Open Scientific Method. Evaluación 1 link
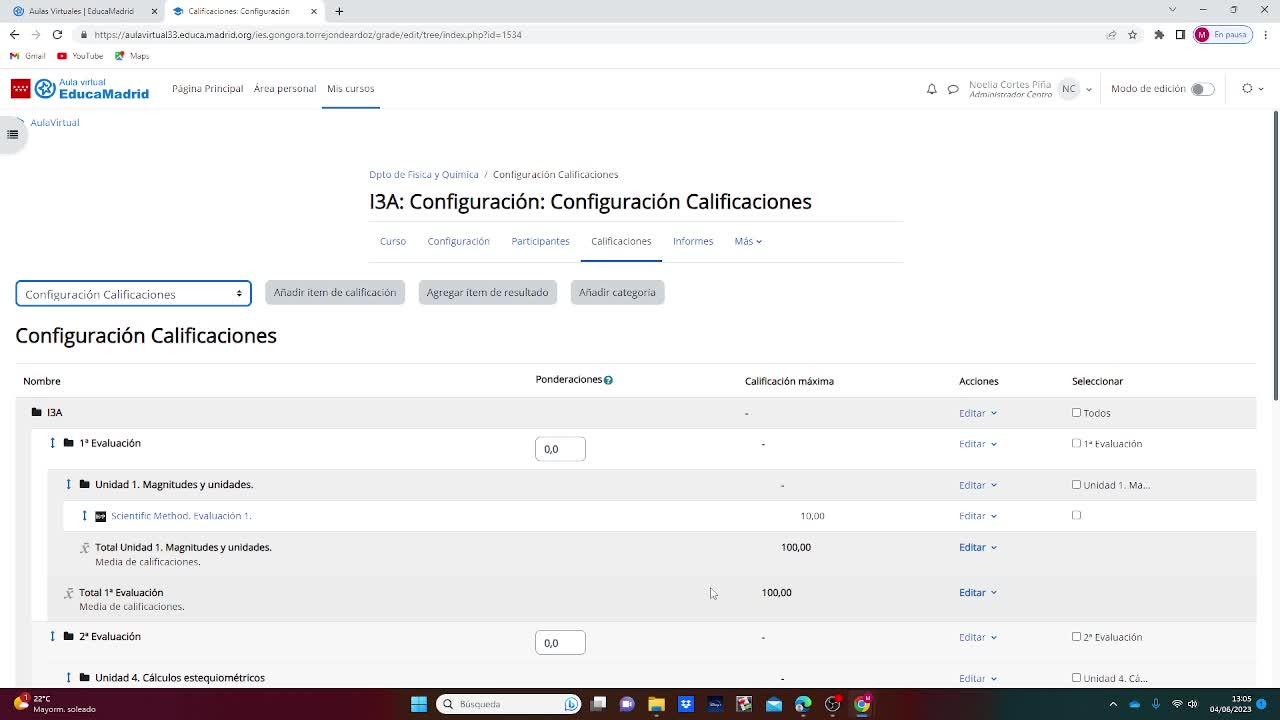 [181, 516]
